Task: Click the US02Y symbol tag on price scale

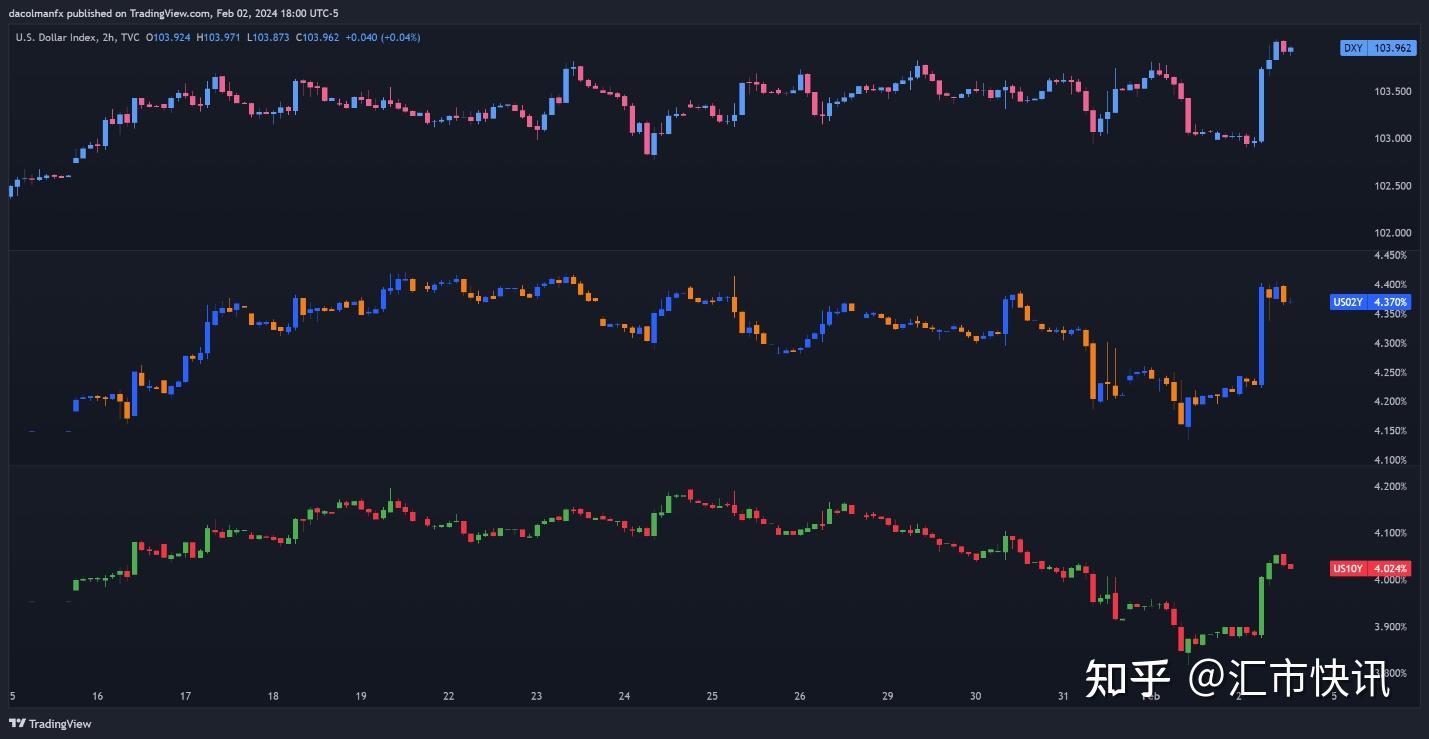Action: click(1349, 302)
